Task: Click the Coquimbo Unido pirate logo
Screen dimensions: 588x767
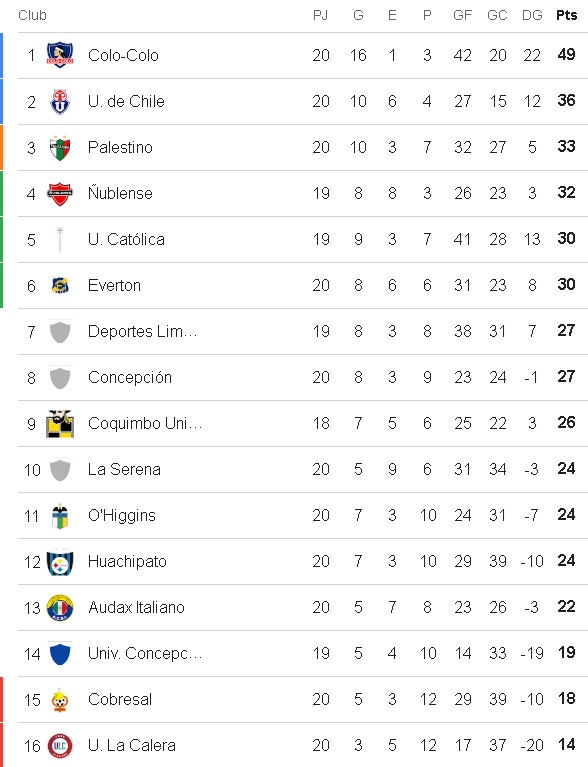Action: tap(60, 423)
